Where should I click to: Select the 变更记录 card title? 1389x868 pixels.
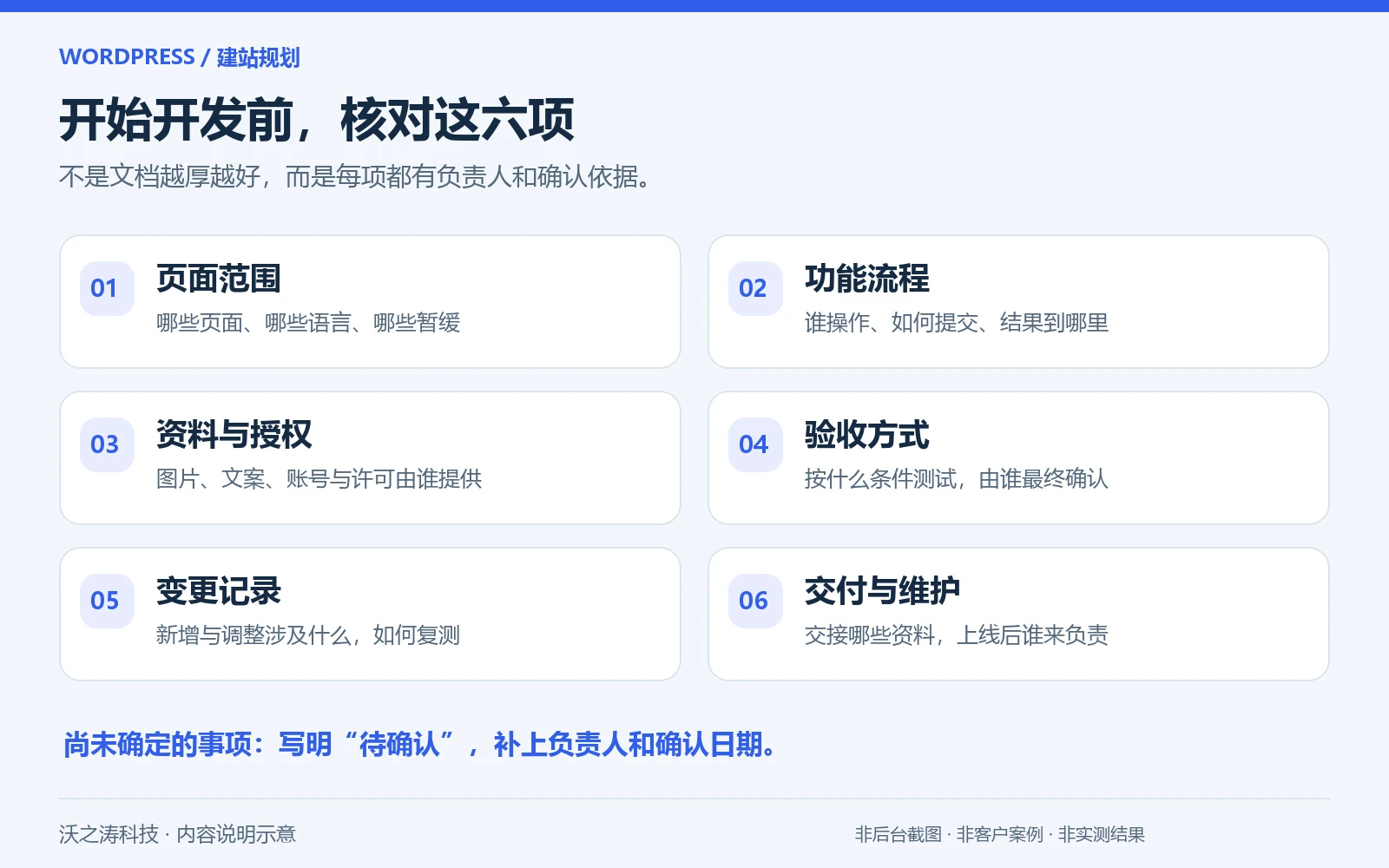point(219,591)
